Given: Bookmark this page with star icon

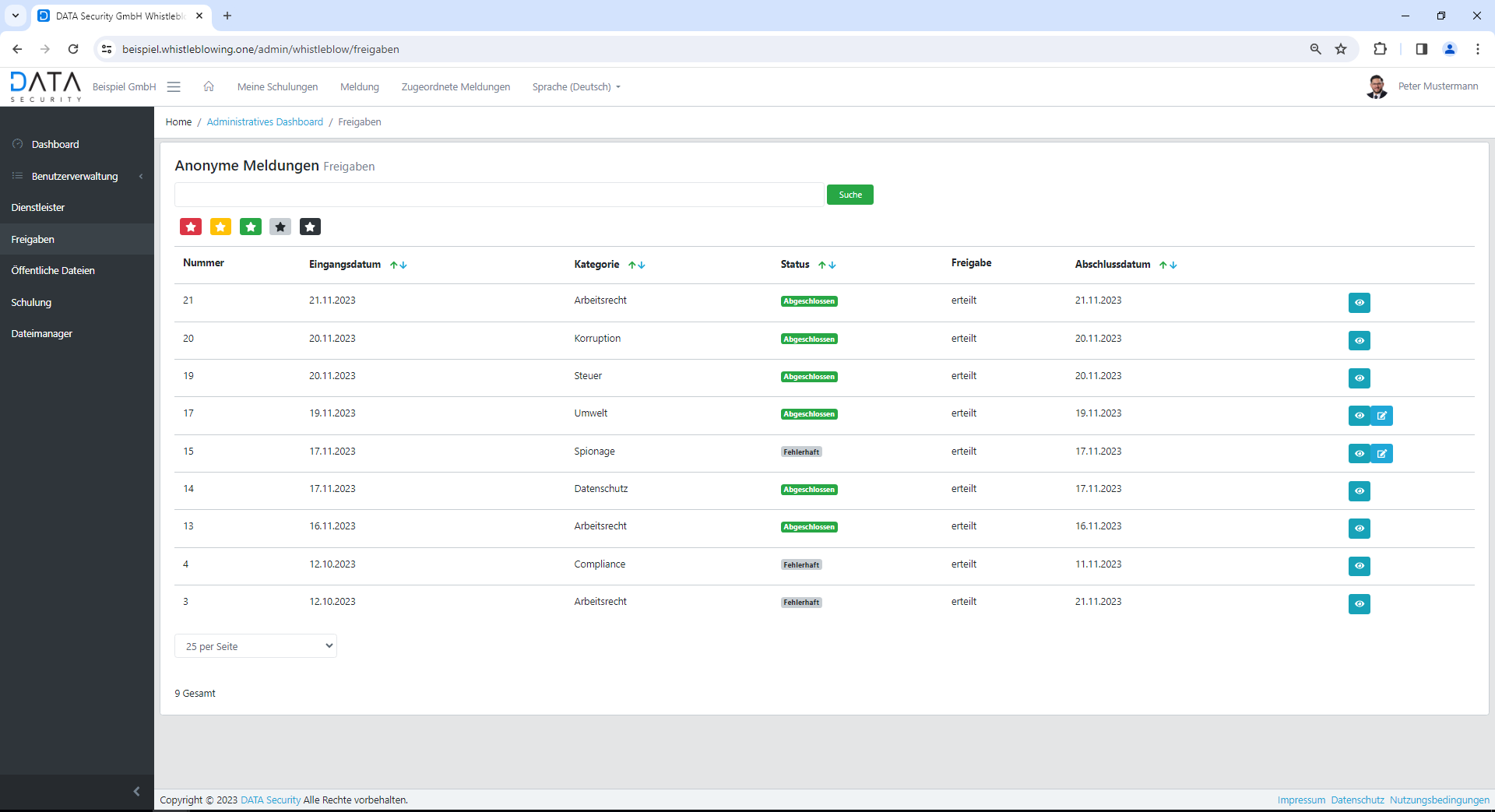Looking at the screenshot, I should tap(1341, 49).
